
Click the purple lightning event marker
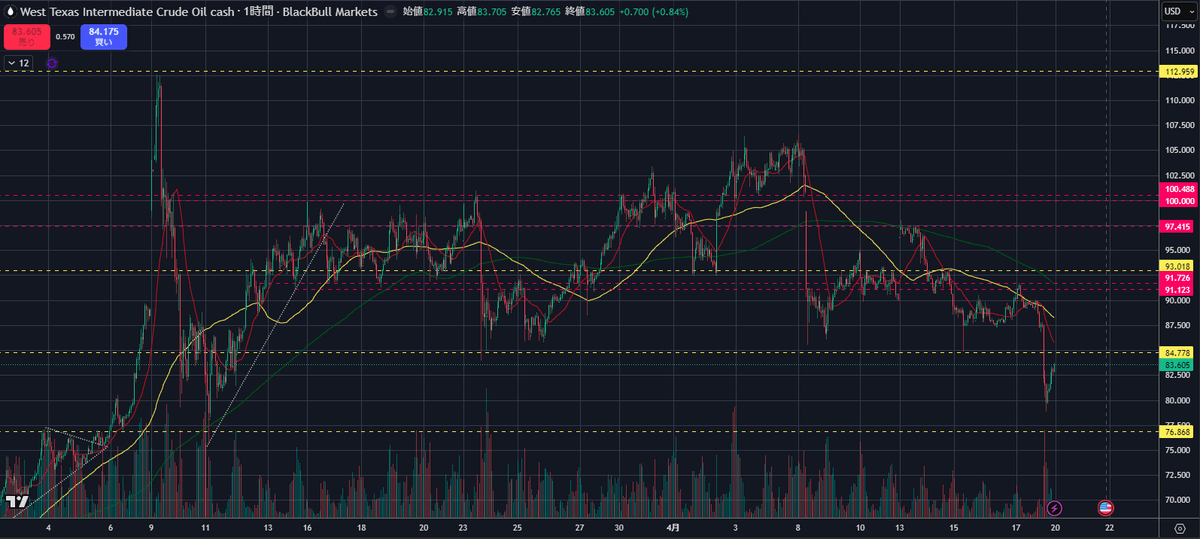(1054, 508)
